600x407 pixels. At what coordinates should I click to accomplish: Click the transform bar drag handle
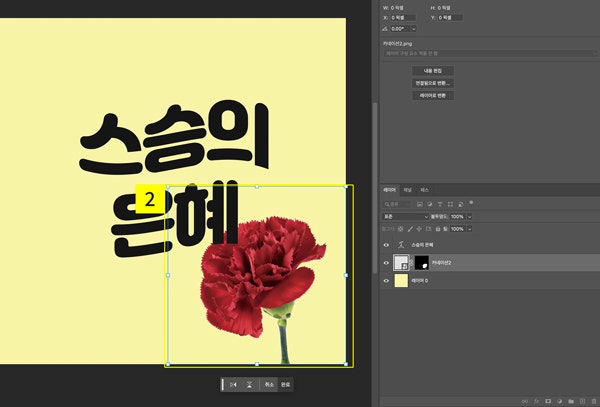point(223,385)
